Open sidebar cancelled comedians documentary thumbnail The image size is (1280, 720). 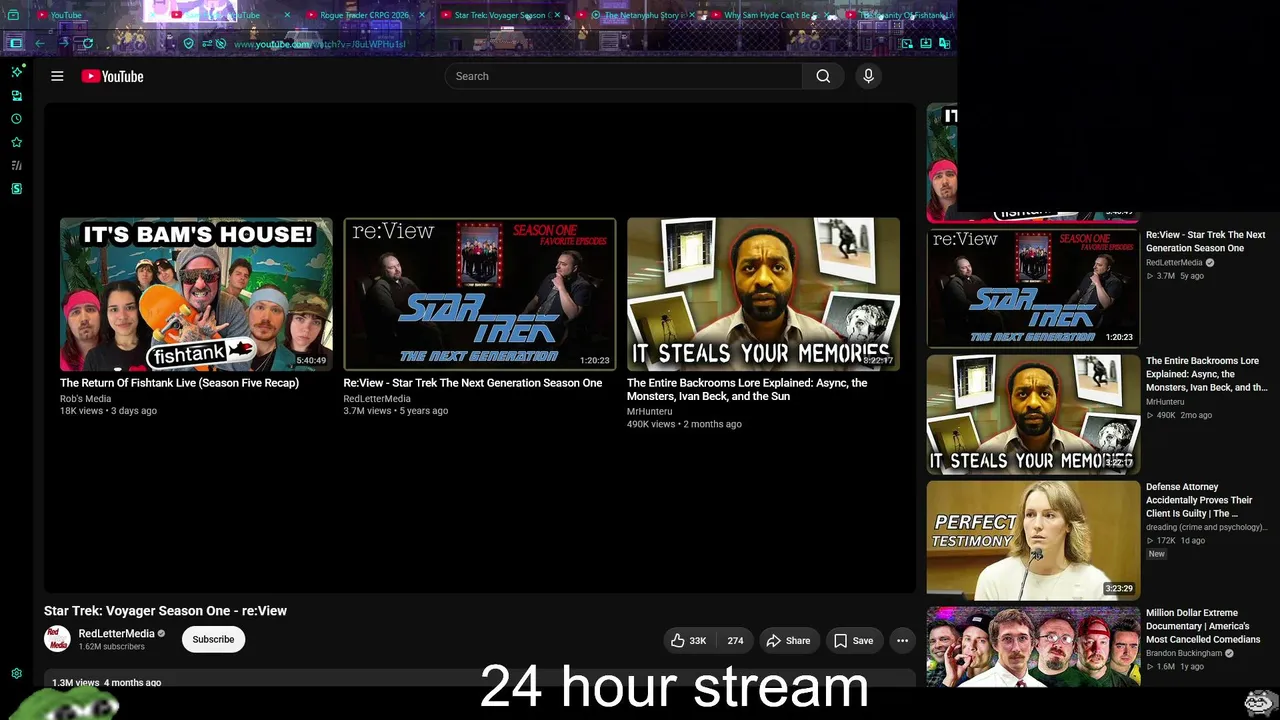tap(1033, 647)
